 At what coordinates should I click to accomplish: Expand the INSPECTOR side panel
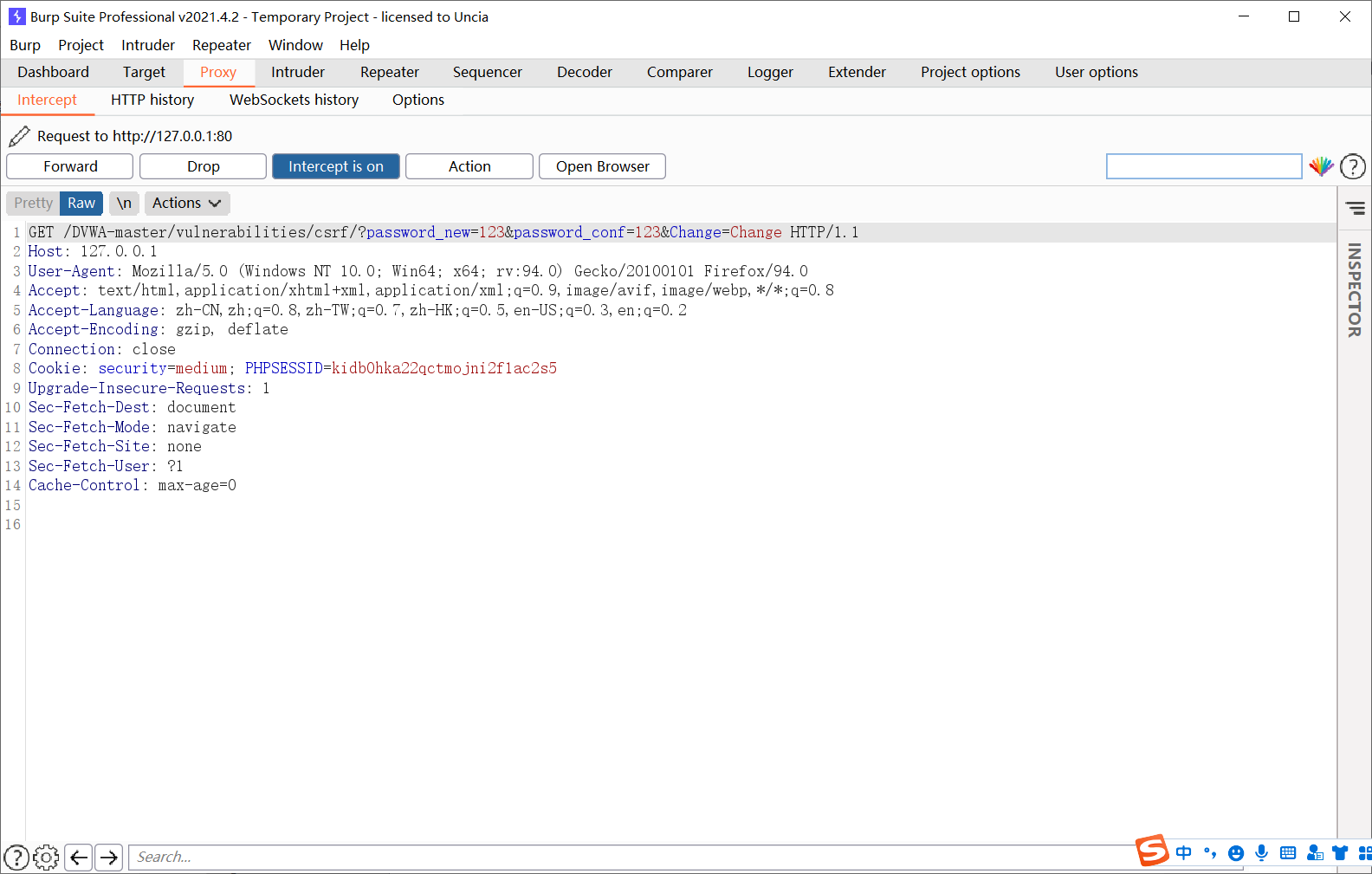point(1355,289)
